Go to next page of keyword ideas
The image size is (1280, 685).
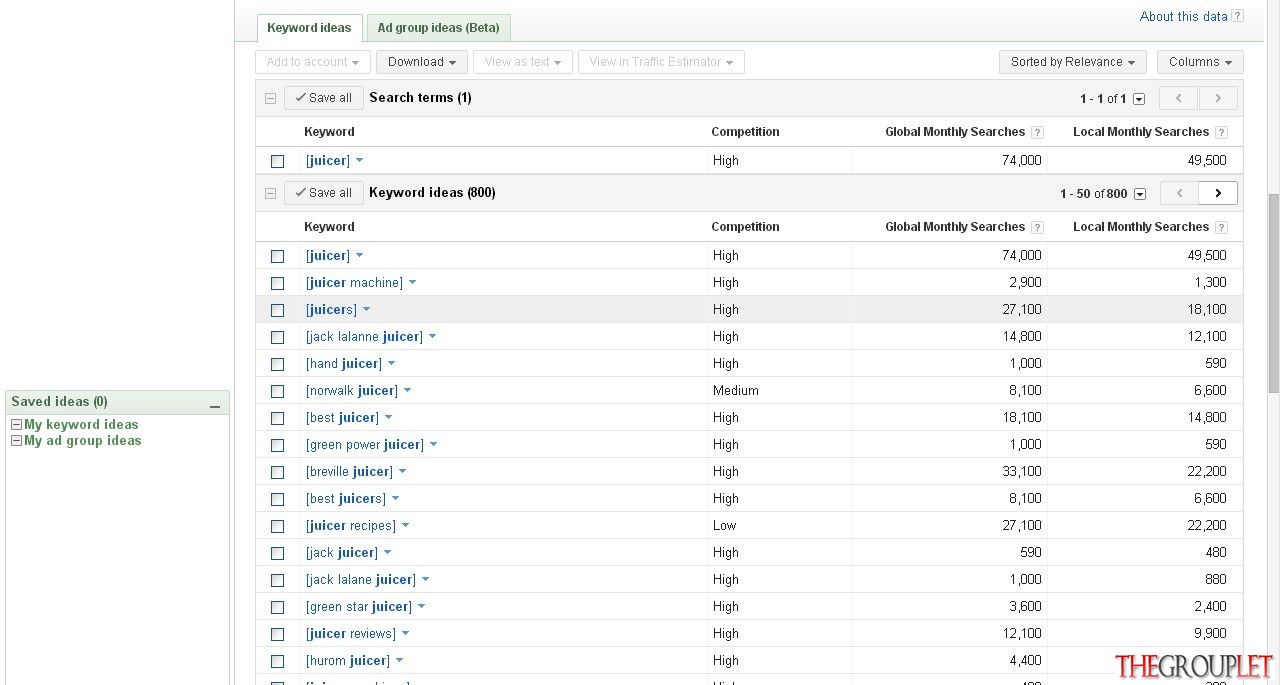[1217, 193]
